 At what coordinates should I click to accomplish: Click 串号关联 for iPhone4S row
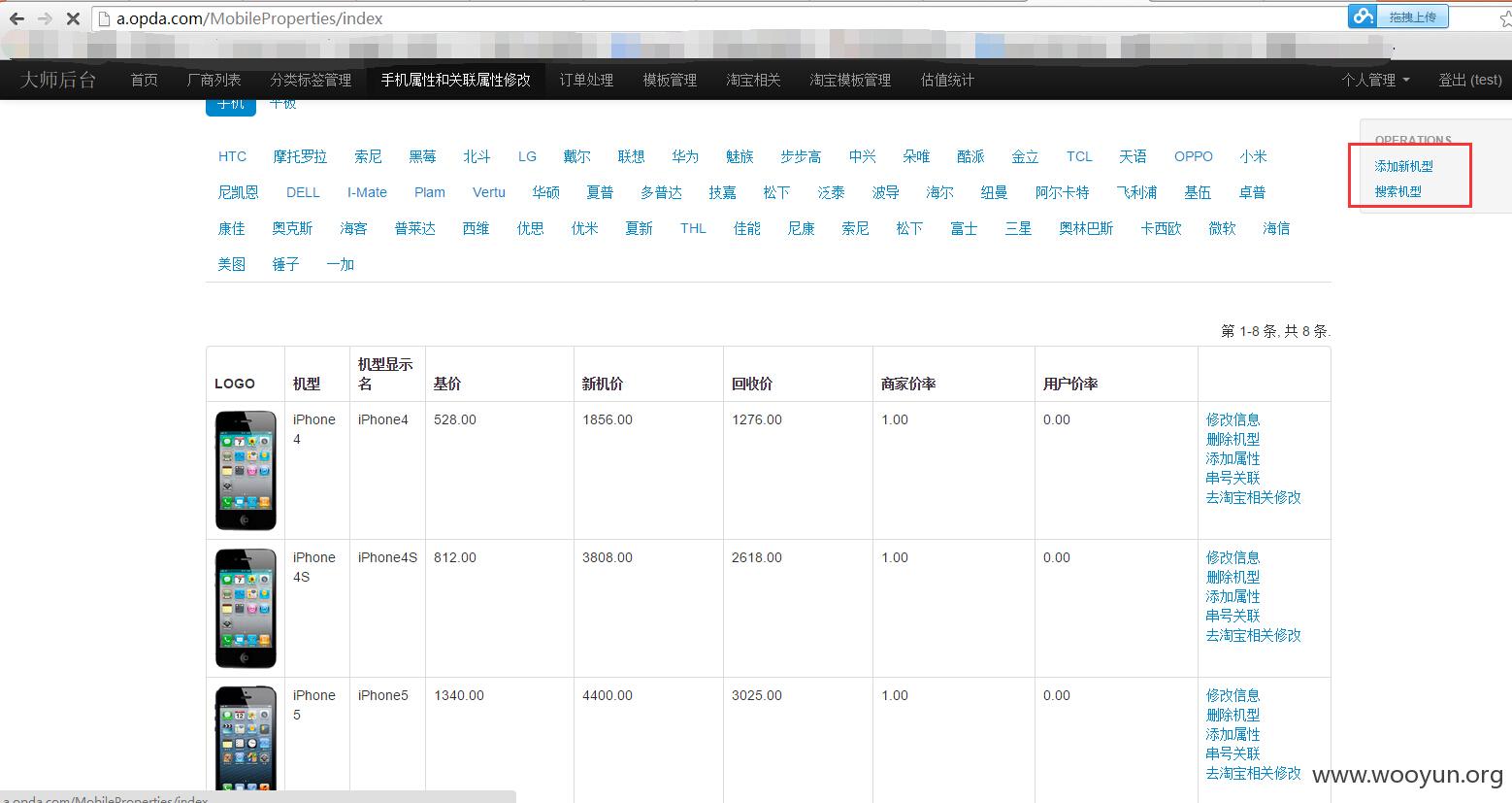[x=1233, y=616]
